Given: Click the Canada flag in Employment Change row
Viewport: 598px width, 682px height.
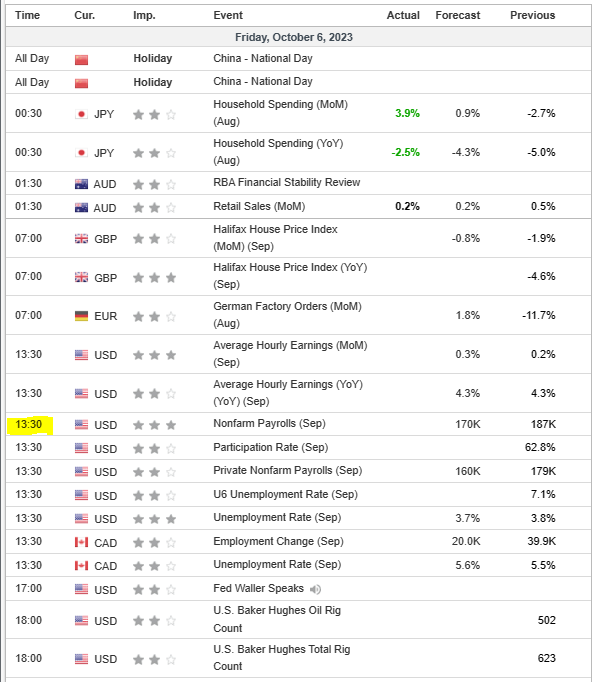Looking at the screenshot, I should [x=81, y=542].
